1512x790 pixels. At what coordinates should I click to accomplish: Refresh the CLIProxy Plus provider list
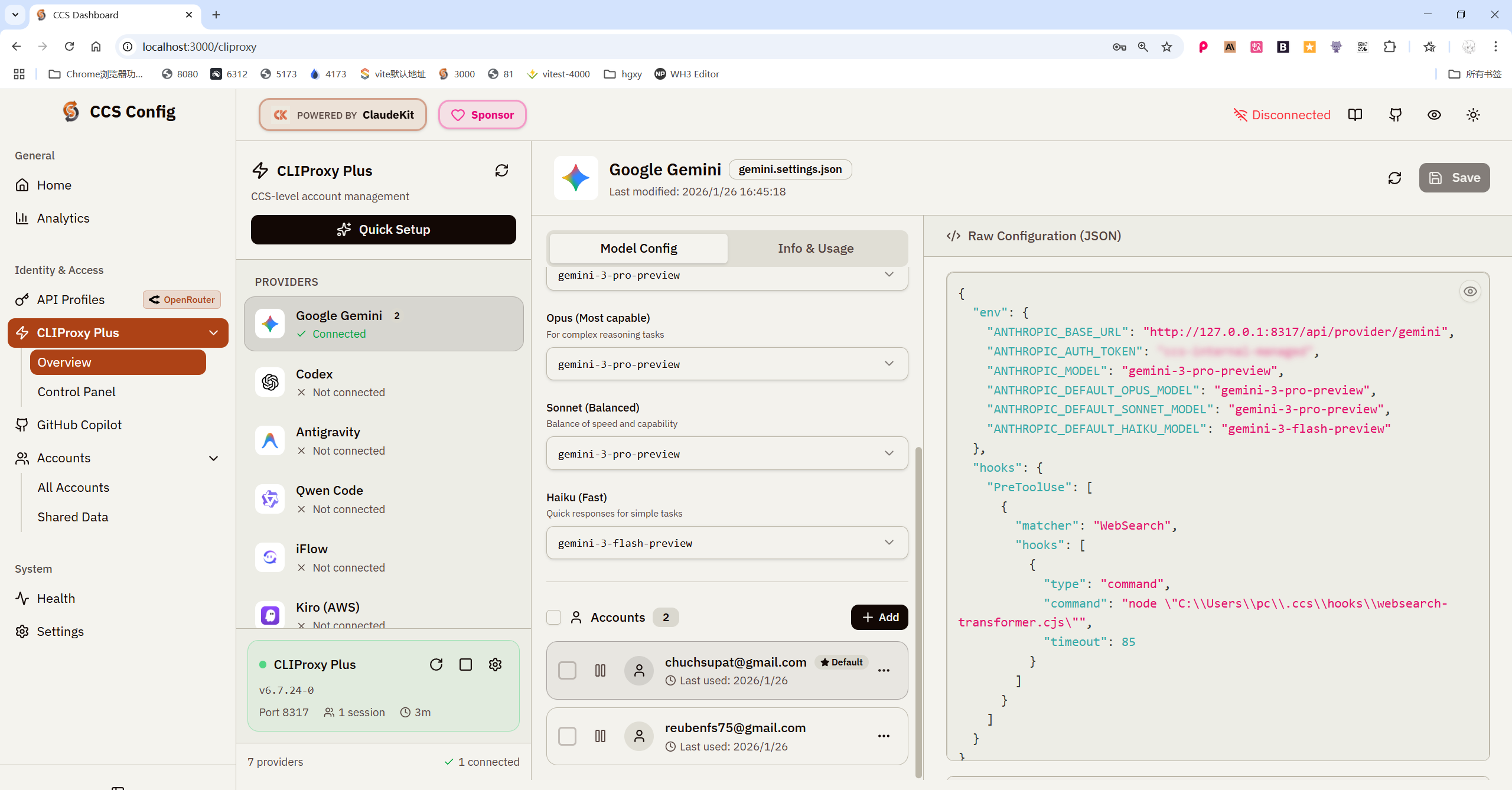pos(501,171)
